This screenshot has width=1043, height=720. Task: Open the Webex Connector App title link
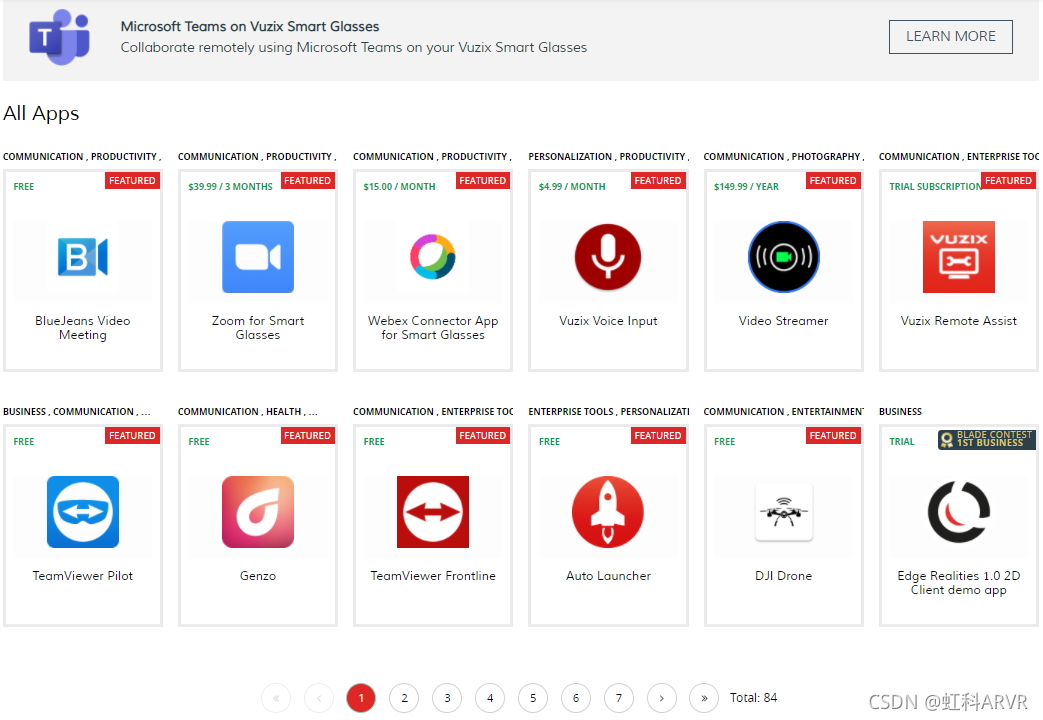click(x=433, y=327)
